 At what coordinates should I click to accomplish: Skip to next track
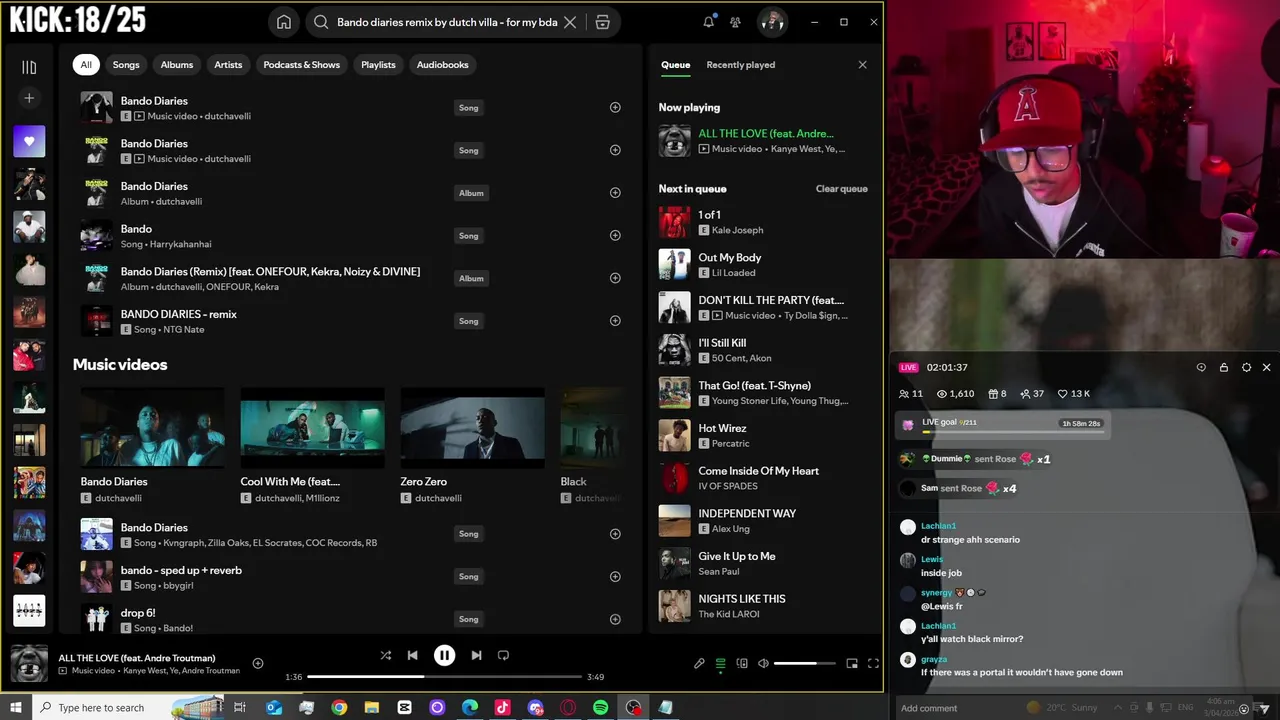[476, 655]
